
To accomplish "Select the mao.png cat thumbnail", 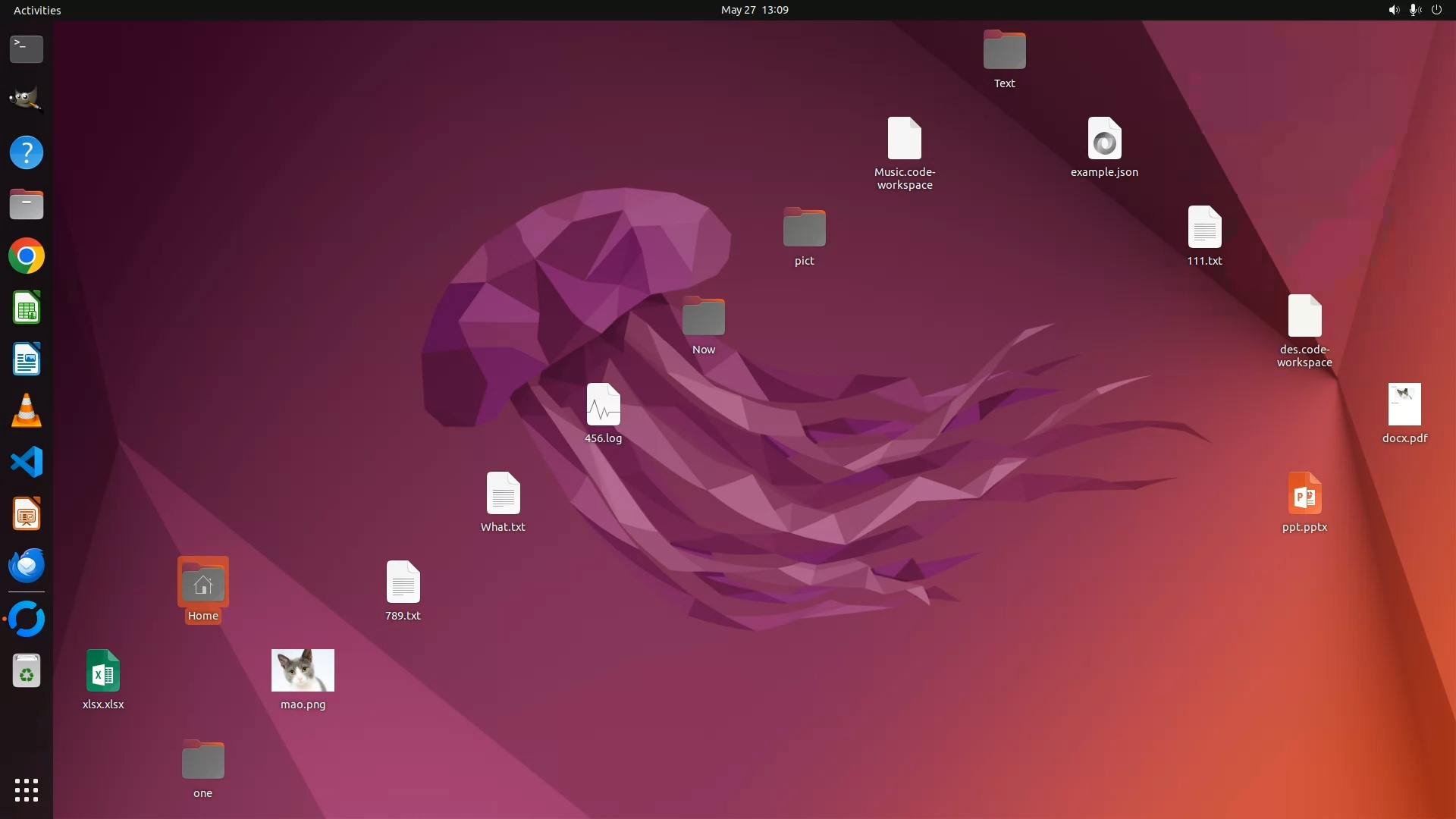I will pos(303,670).
